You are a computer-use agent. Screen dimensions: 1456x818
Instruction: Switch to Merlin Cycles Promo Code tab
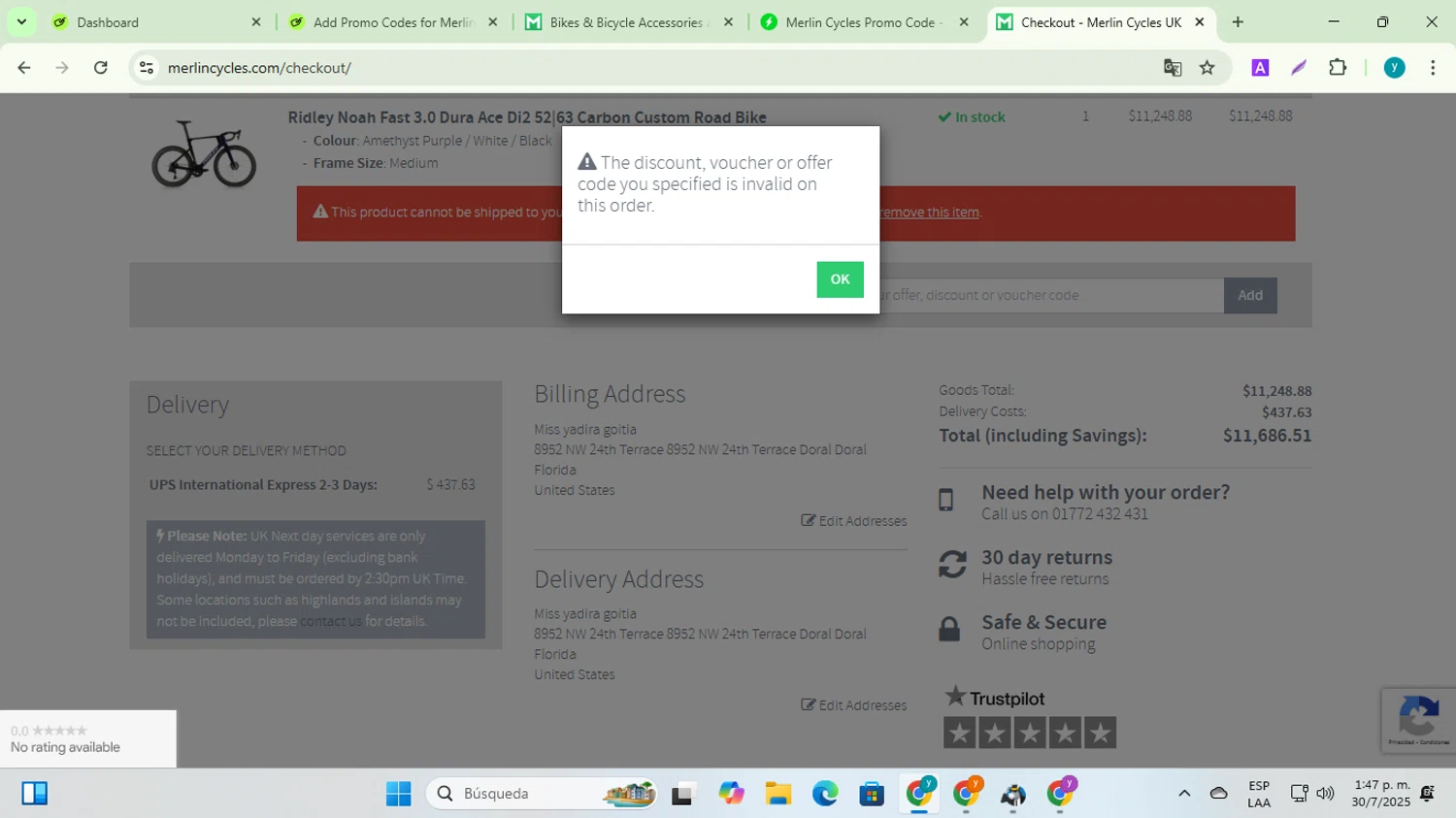pos(864,22)
